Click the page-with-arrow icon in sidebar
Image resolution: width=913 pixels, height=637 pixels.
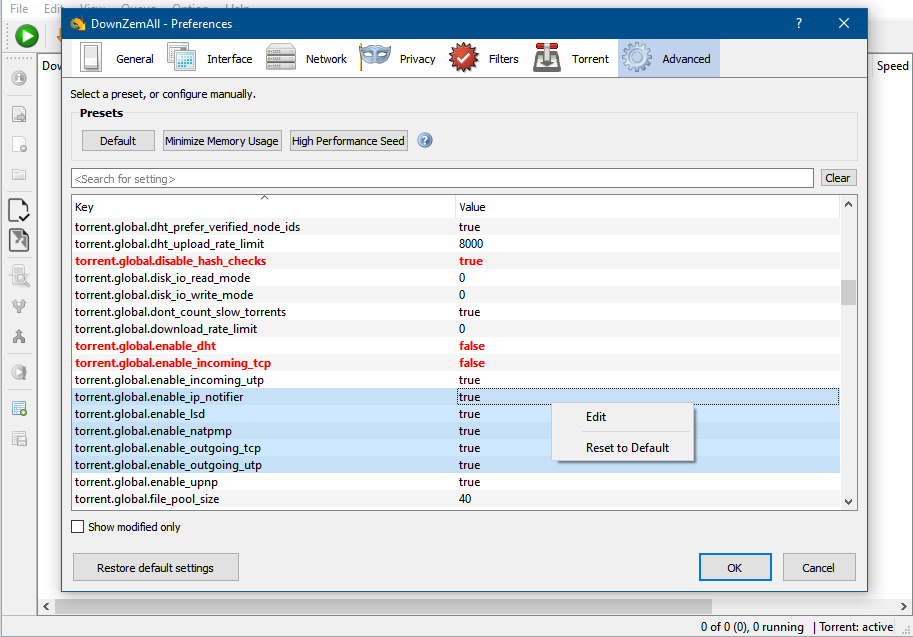click(19, 114)
